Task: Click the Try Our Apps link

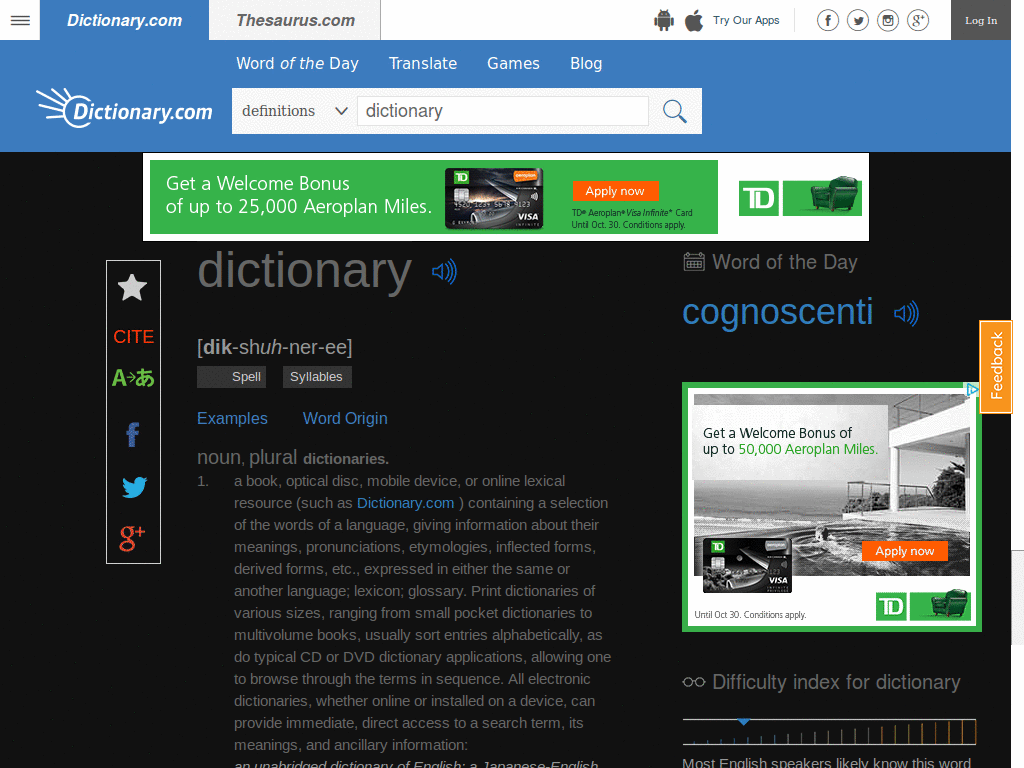Action: pyautogui.click(x=746, y=20)
